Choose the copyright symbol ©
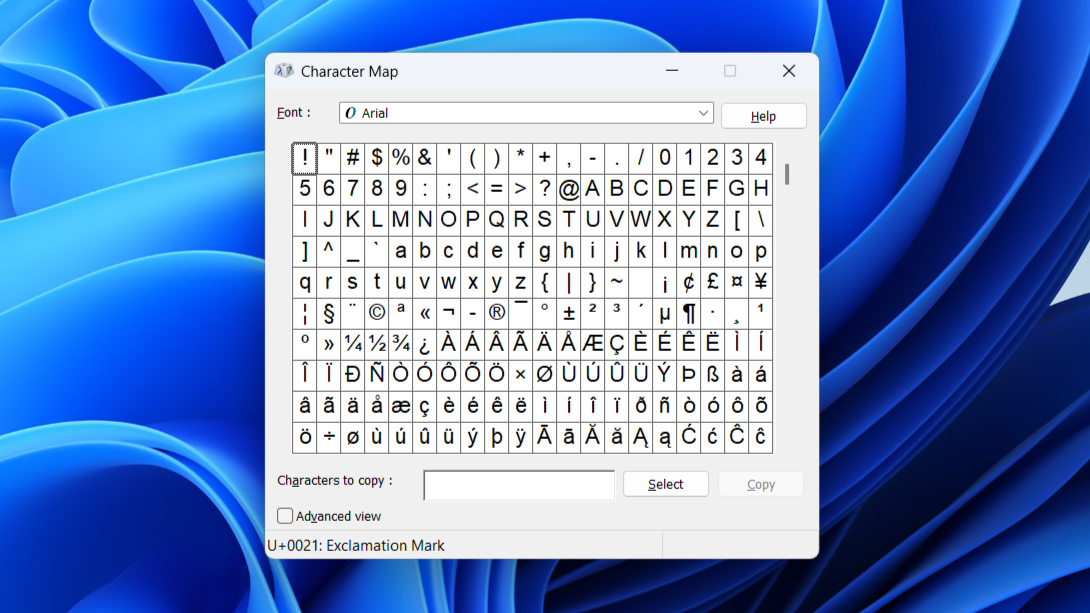Image resolution: width=1090 pixels, height=613 pixels. (377, 313)
